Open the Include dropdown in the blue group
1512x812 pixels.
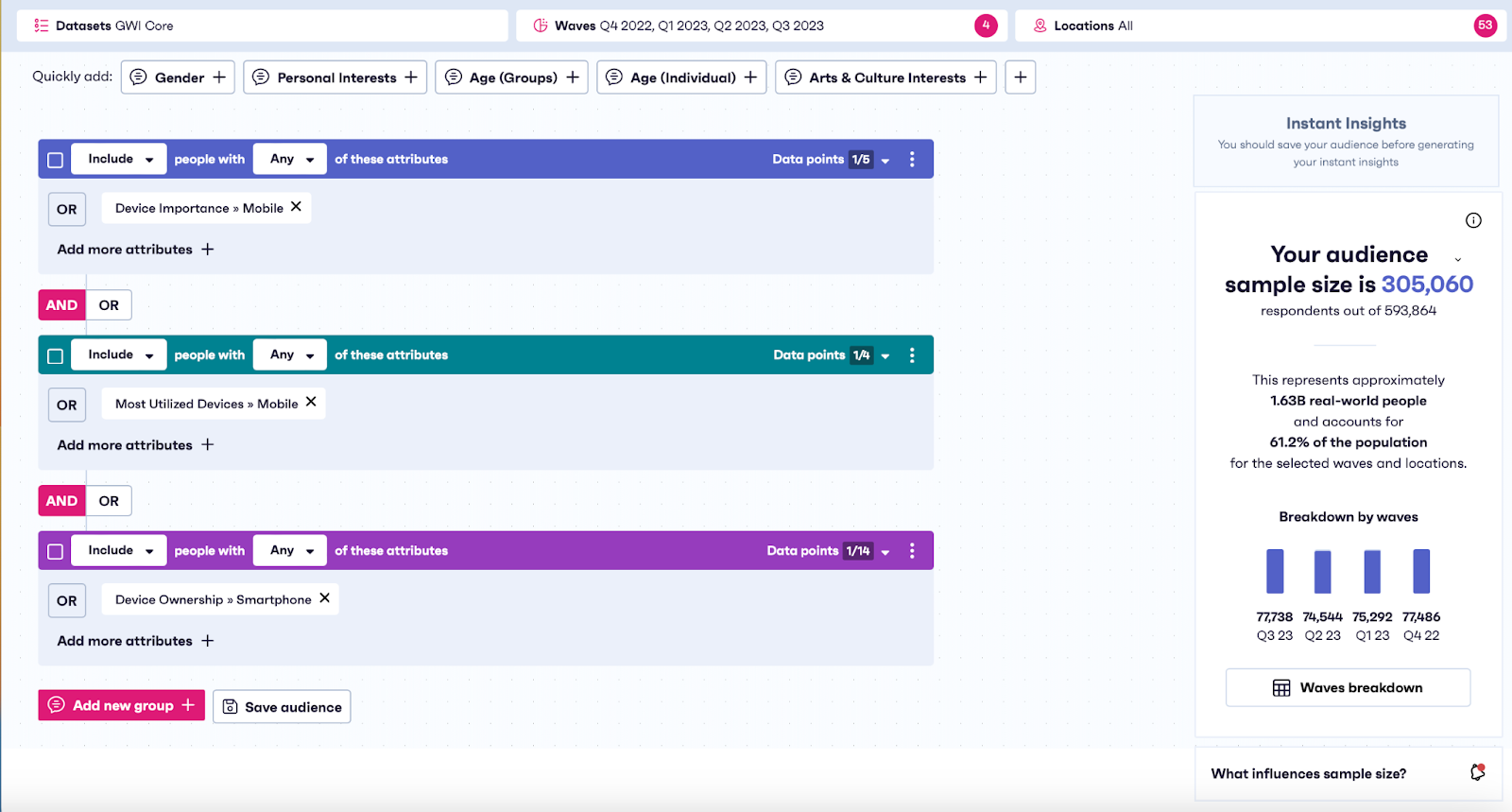[x=119, y=159]
